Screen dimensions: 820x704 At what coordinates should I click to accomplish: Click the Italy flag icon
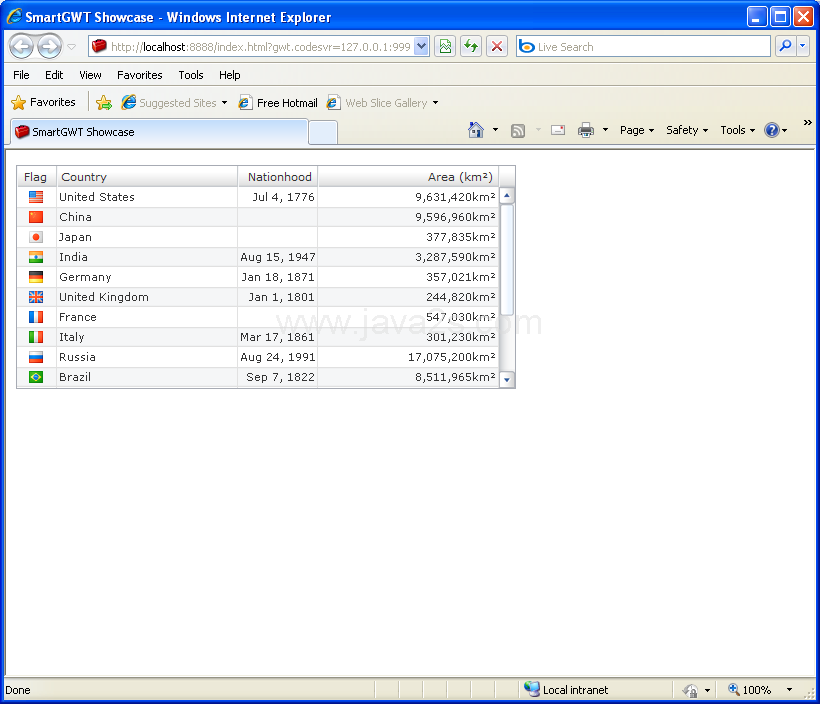coord(36,337)
